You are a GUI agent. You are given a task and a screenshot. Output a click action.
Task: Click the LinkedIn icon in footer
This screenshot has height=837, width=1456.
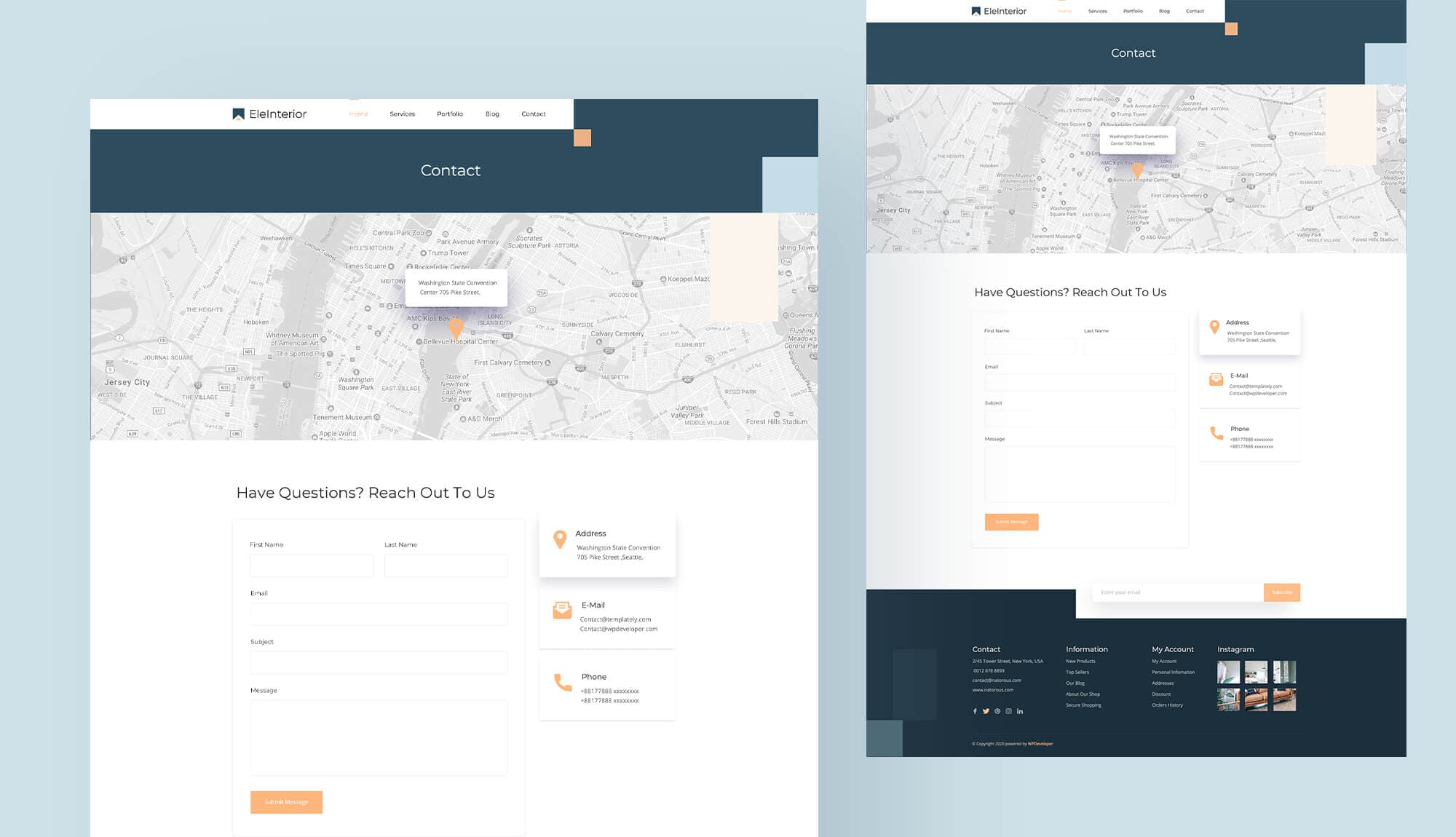1020,711
